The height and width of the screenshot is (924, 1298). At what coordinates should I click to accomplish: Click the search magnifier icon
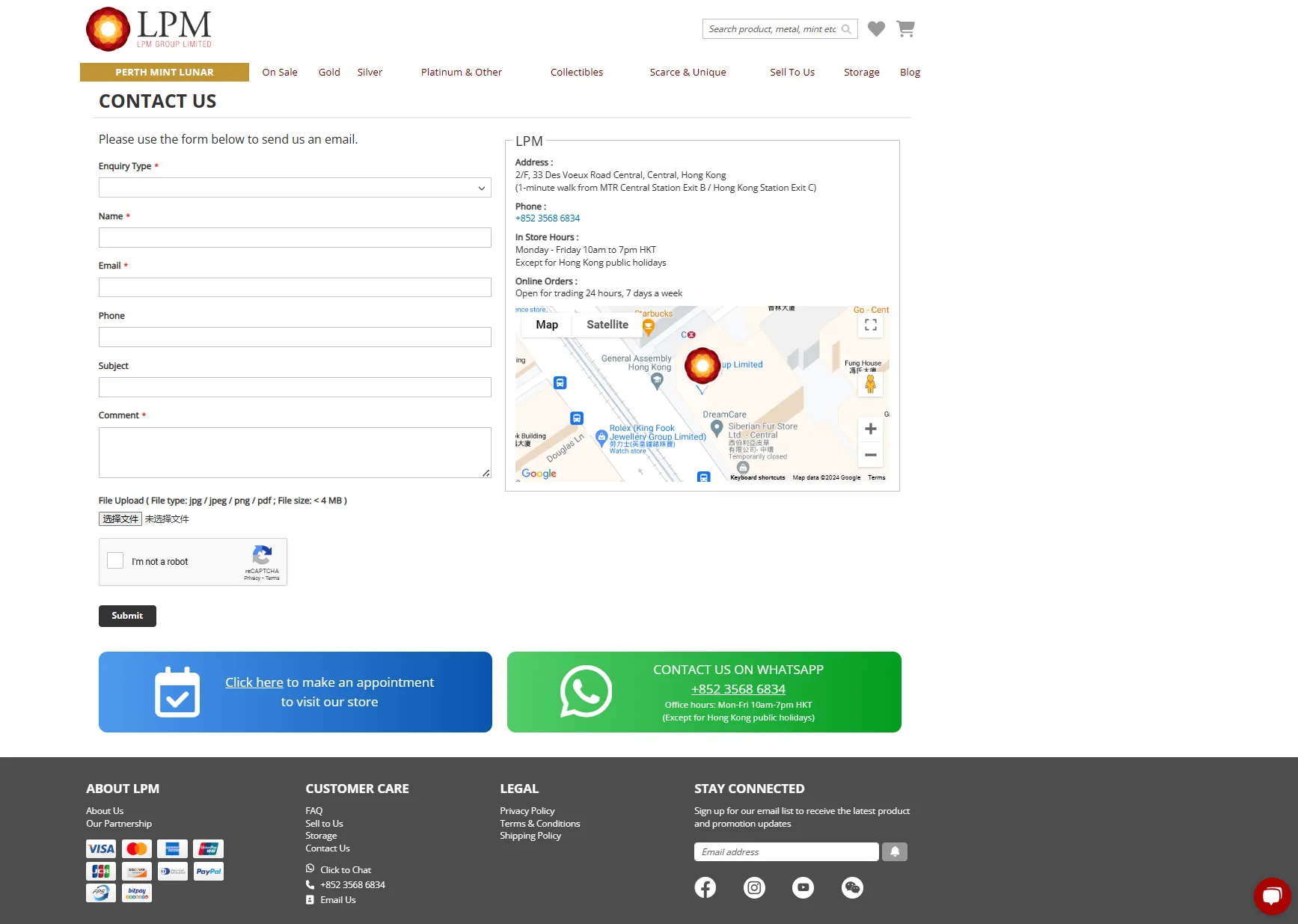pos(846,29)
